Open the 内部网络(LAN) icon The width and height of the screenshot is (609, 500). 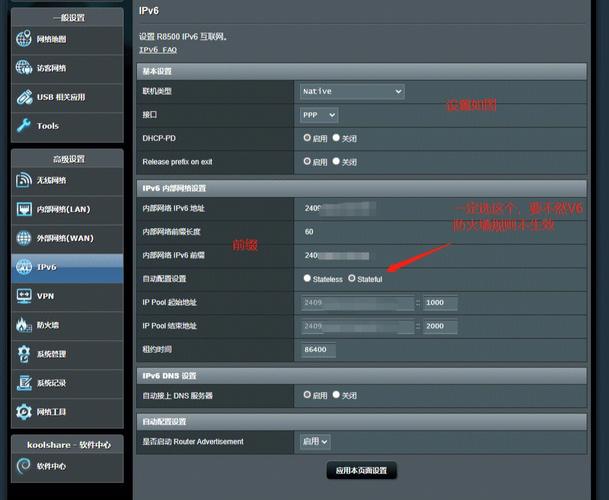click(24, 209)
